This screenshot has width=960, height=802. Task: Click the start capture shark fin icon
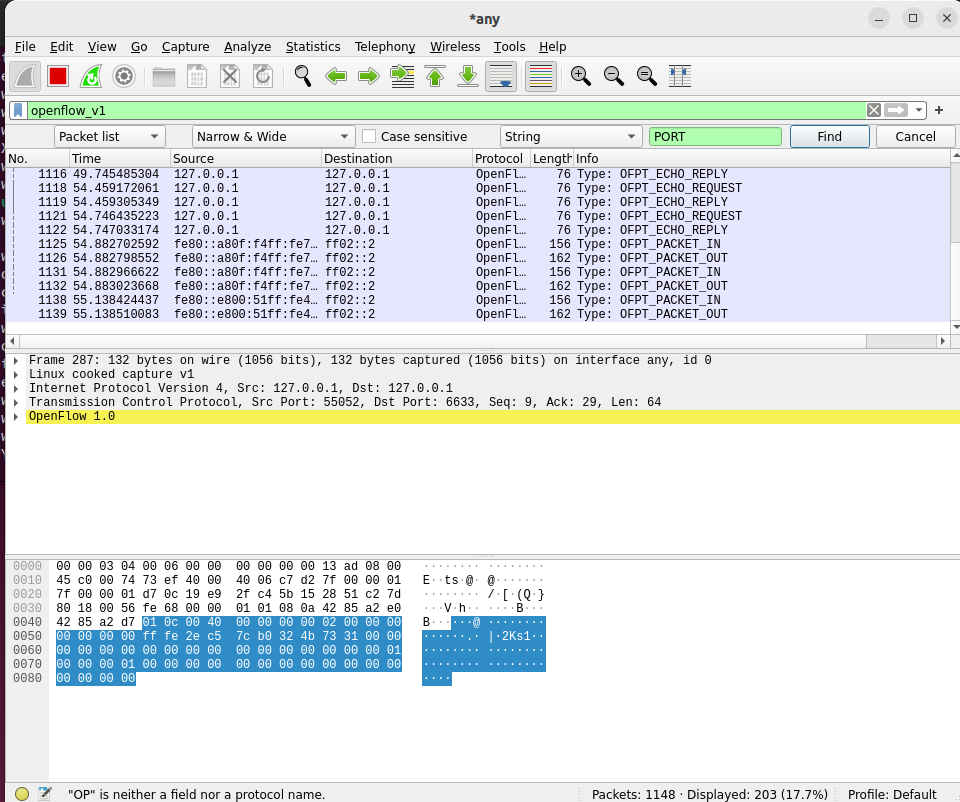click(x=25, y=77)
